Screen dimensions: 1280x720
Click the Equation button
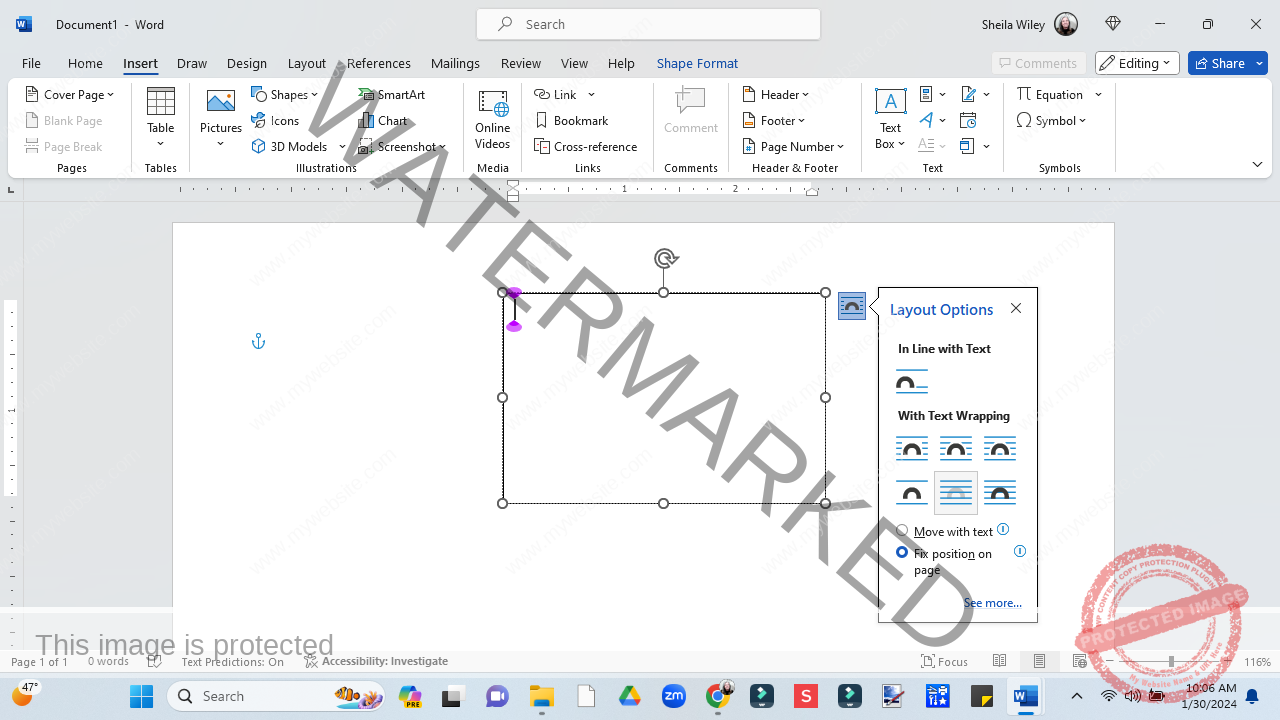1050,94
